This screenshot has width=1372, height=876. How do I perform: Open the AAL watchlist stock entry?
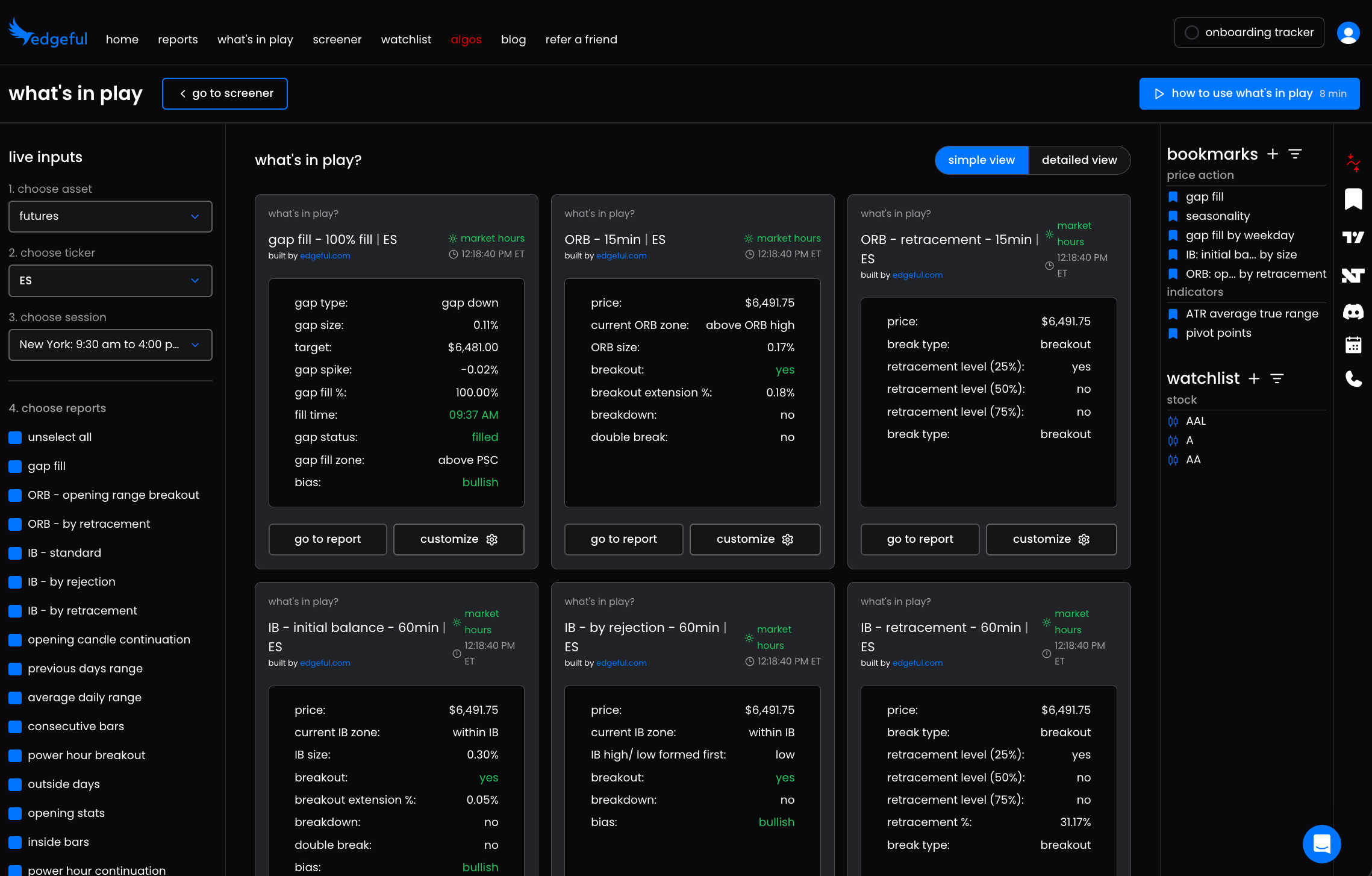[x=1196, y=421]
